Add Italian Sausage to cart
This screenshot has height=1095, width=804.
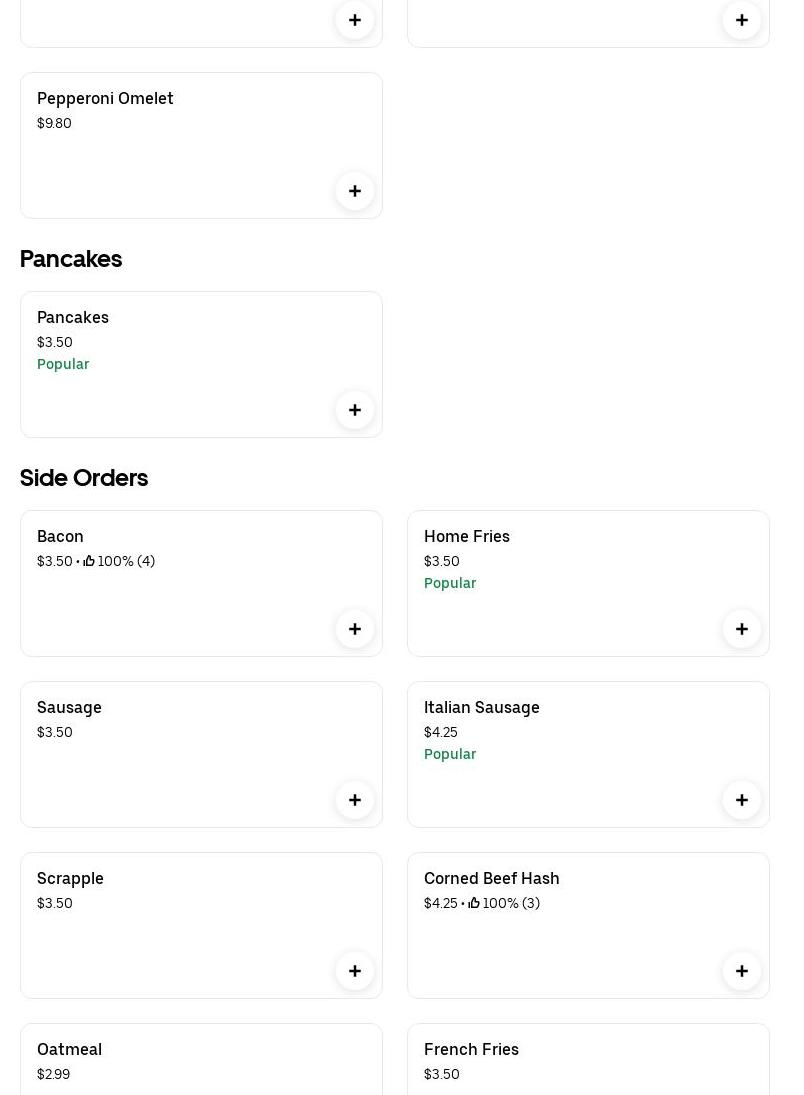pos(742,800)
